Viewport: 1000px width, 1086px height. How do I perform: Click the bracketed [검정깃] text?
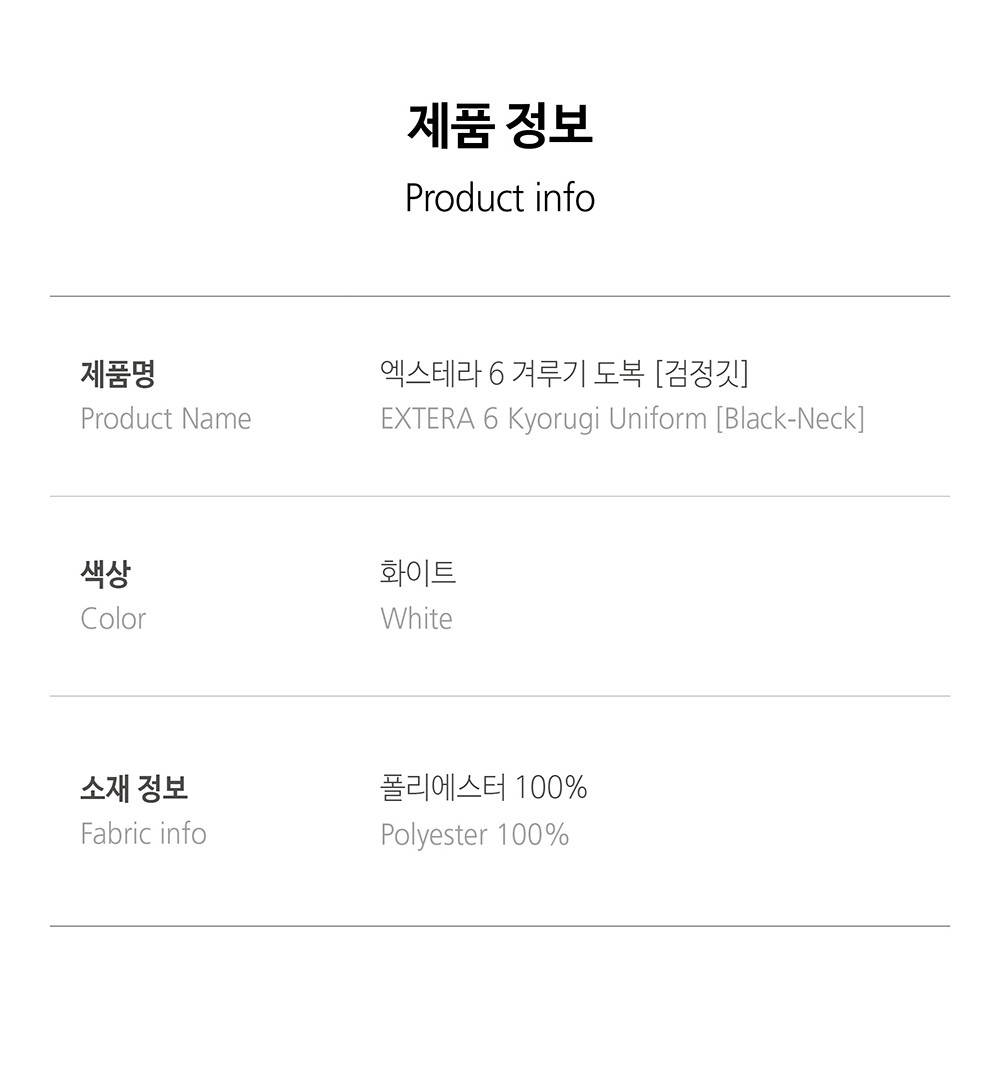coord(701,374)
